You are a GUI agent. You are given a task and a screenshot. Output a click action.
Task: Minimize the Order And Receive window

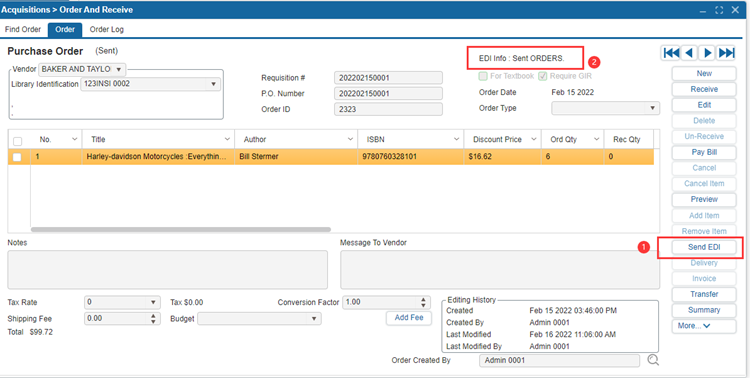703,10
